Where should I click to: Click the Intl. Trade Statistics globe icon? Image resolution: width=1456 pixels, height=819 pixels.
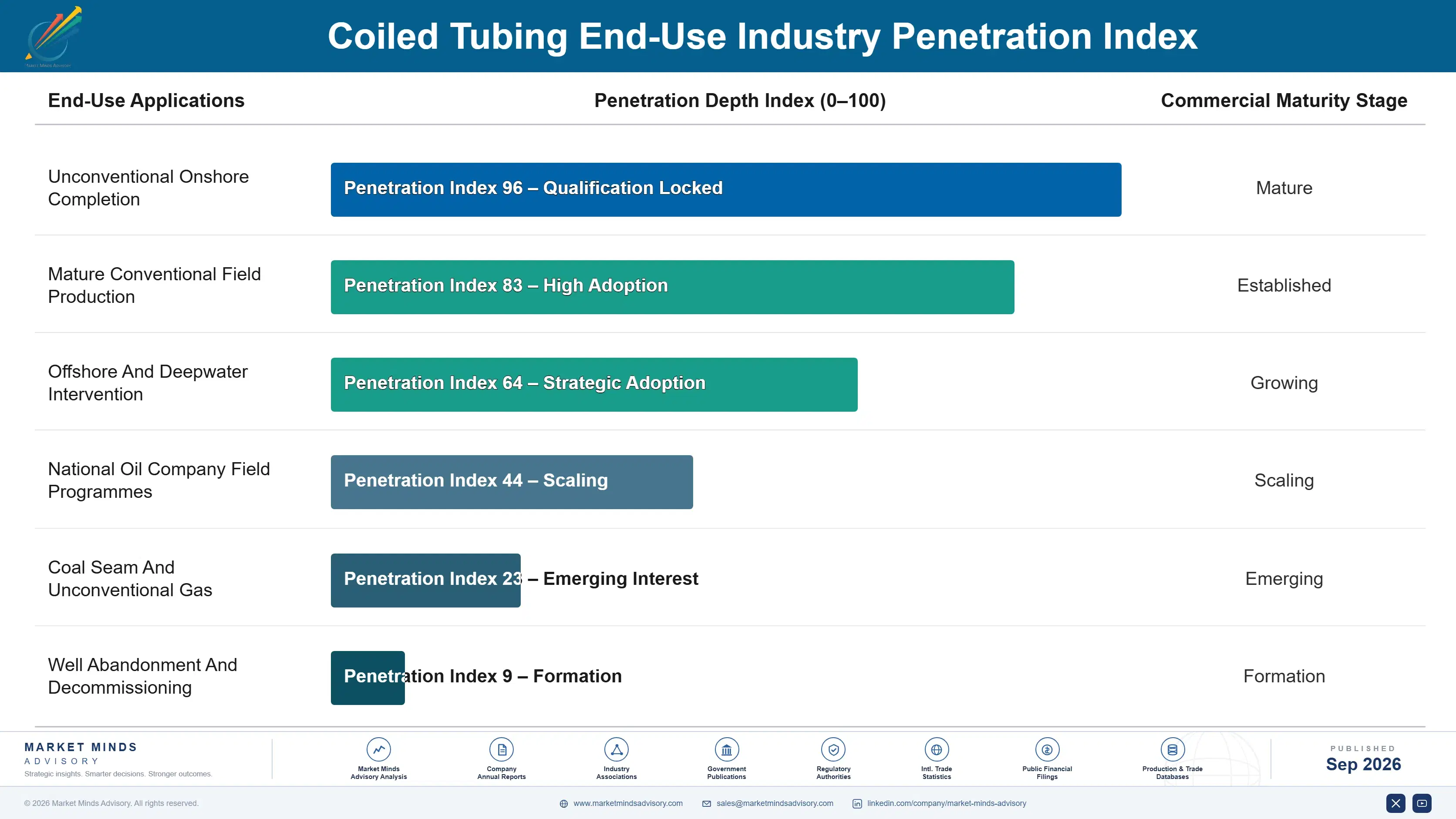[x=937, y=749]
